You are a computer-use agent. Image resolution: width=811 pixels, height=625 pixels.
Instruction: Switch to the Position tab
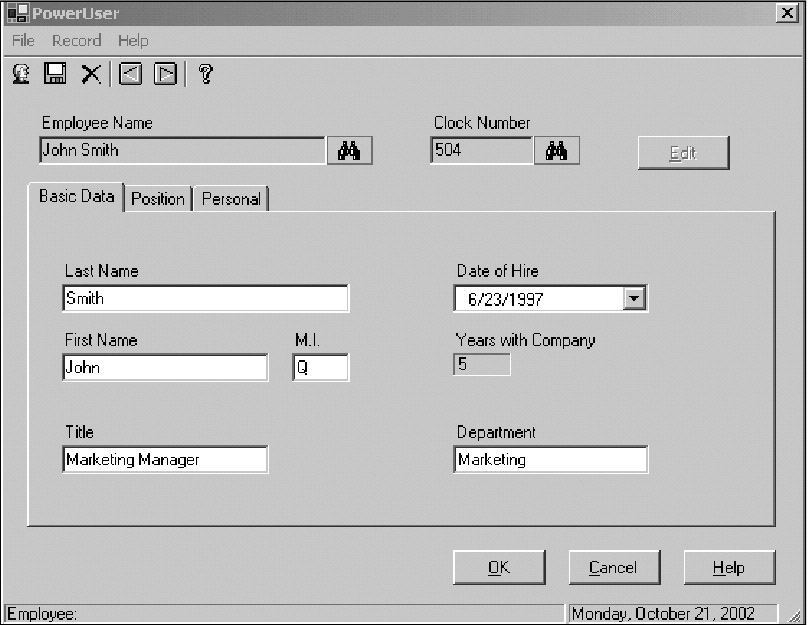[158, 199]
